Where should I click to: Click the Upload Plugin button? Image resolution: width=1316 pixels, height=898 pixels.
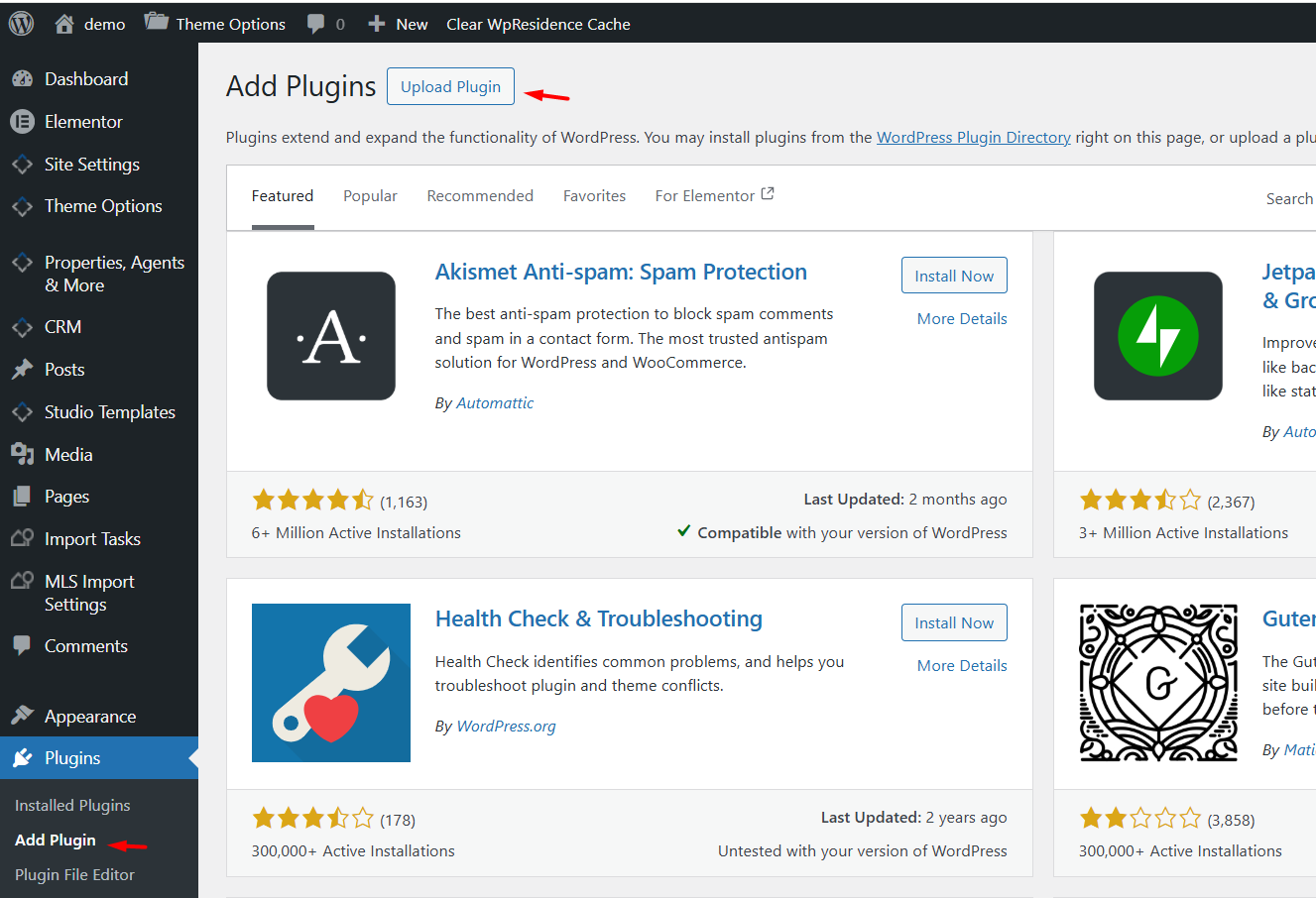tap(450, 87)
